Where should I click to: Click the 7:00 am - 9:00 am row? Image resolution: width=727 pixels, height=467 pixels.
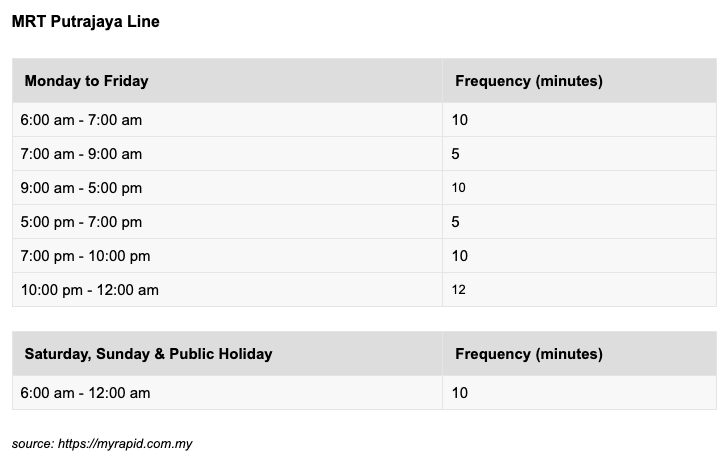pyautogui.click(x=364, y=154)
